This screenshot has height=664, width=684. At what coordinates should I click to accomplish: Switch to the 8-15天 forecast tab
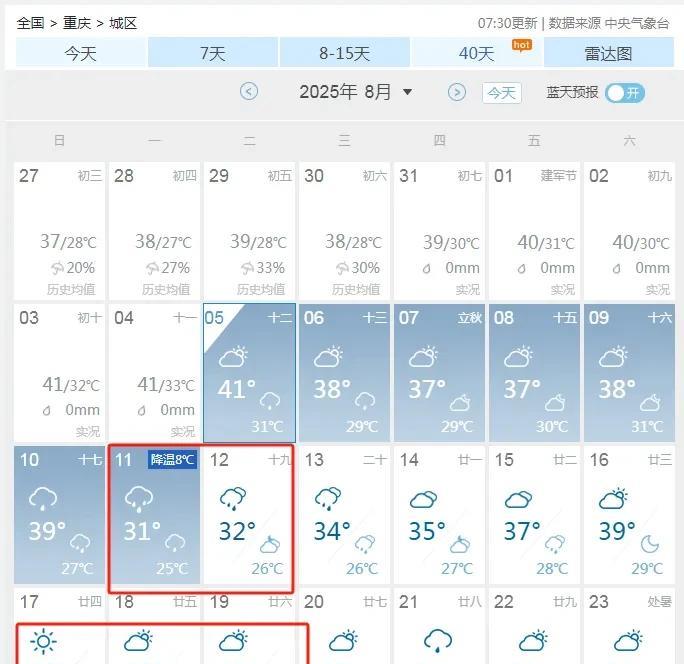345,53
